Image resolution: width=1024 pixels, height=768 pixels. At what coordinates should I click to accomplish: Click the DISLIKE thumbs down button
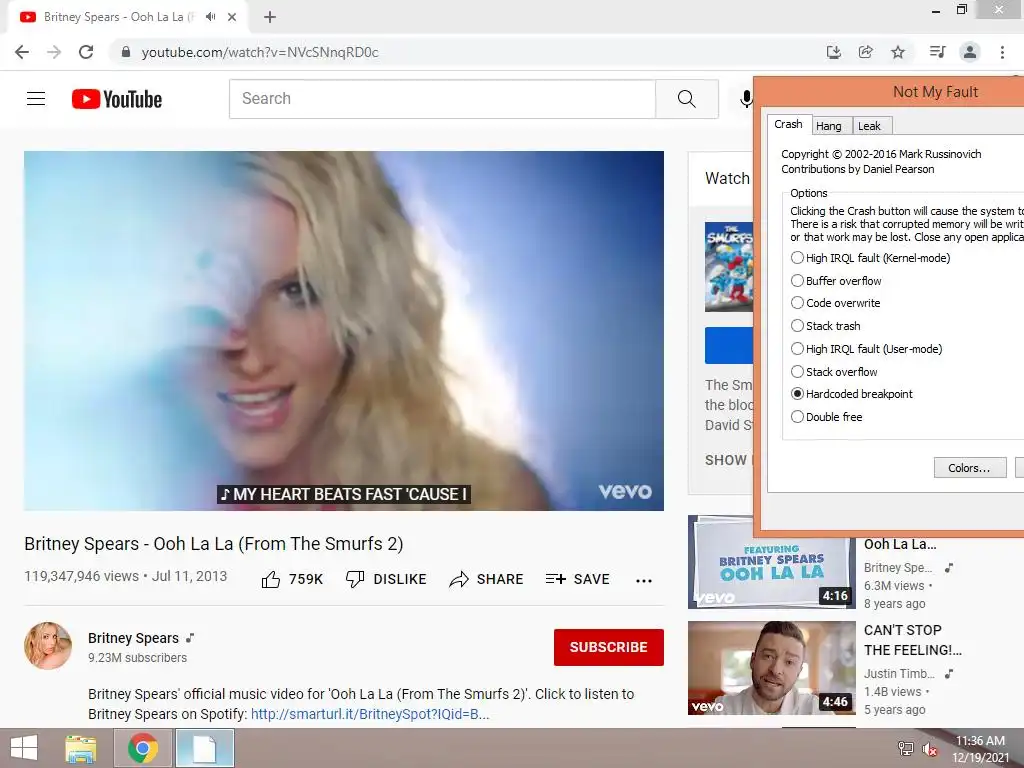point(386,579)
